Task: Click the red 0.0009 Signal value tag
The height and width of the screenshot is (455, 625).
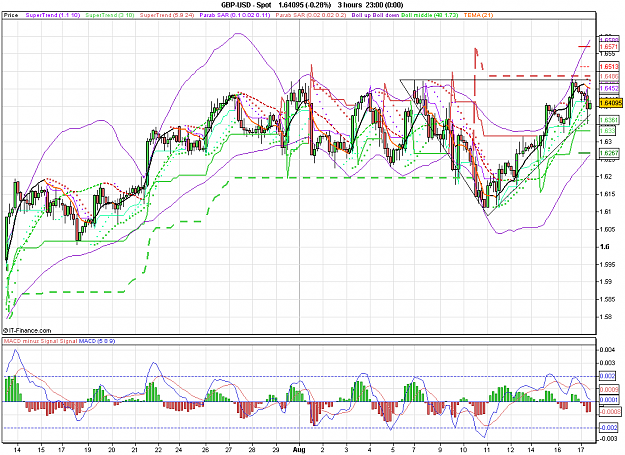Action: coord(609,389)
